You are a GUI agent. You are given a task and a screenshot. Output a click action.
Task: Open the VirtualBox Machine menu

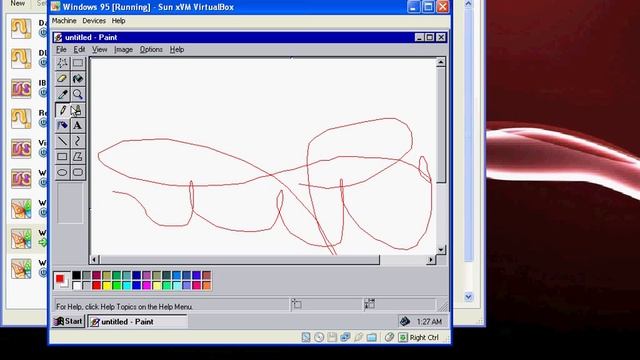pos(64,21)
